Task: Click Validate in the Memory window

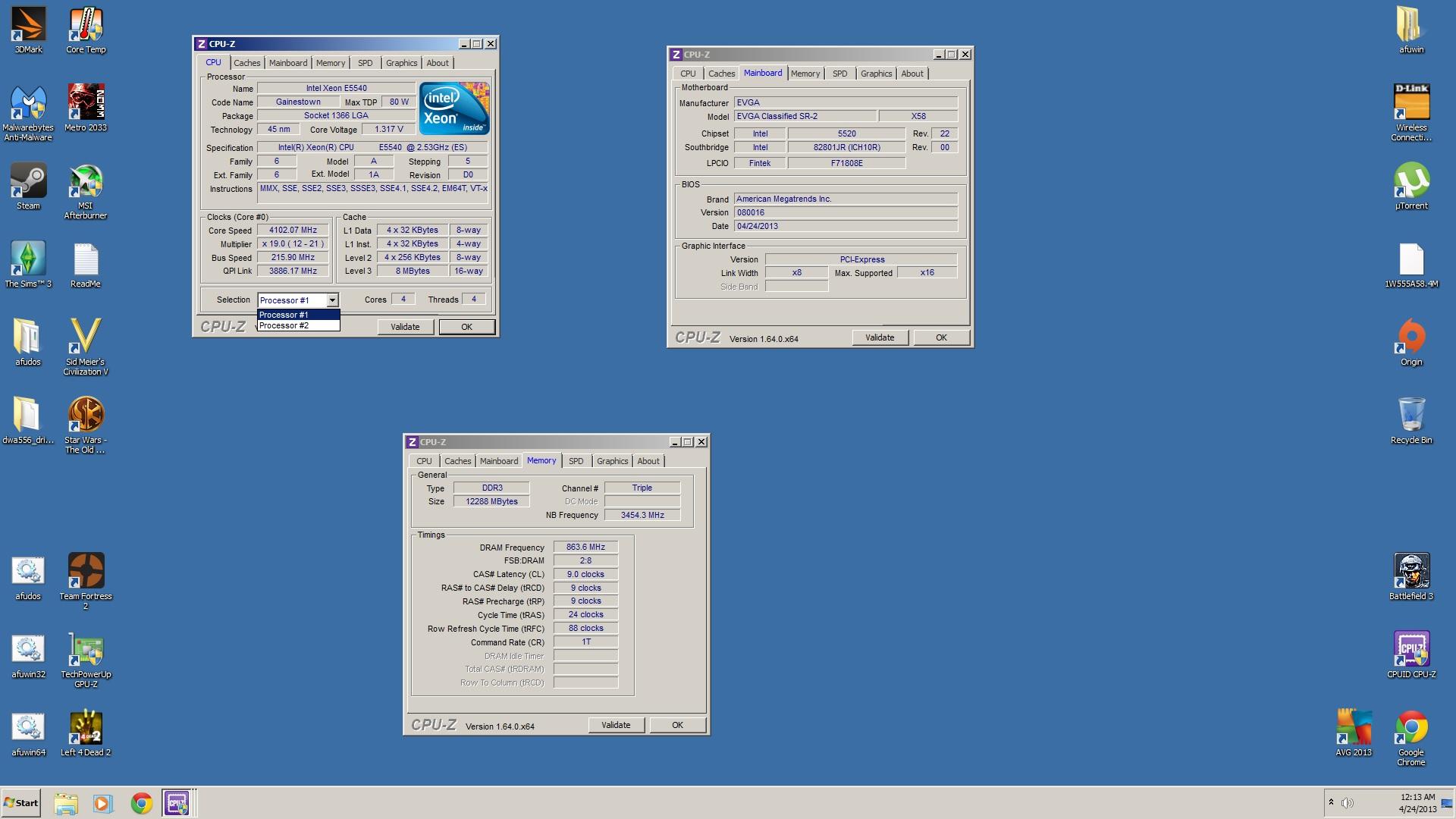Action: (616, 725)
